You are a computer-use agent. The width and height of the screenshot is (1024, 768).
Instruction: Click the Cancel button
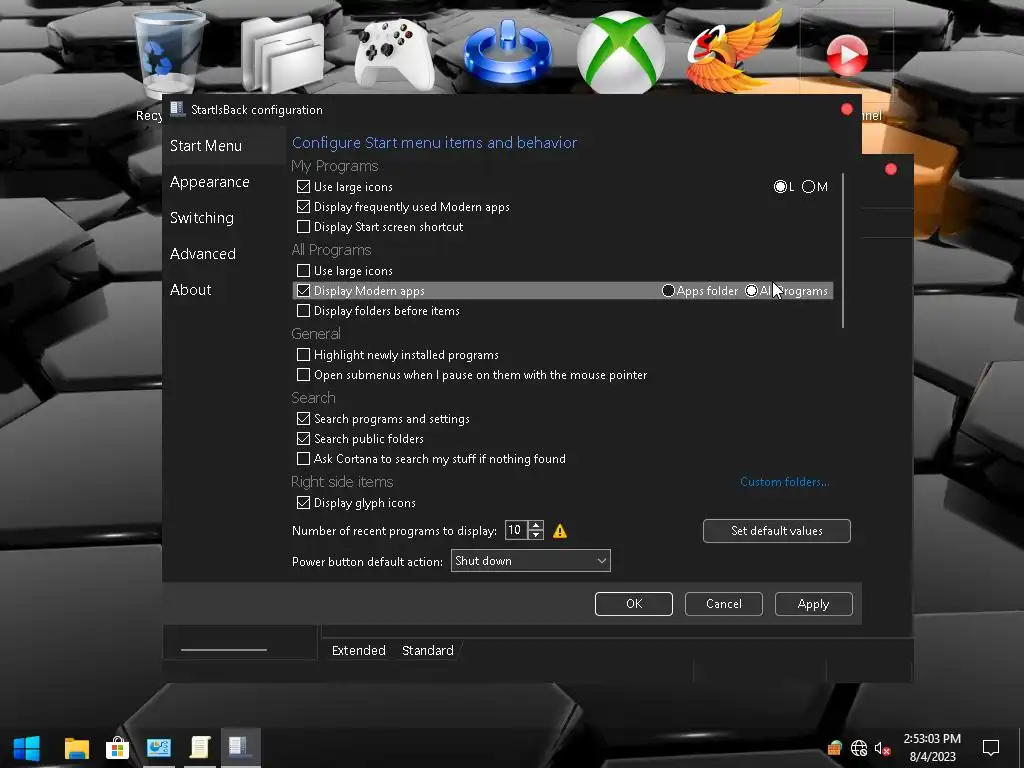724,604
